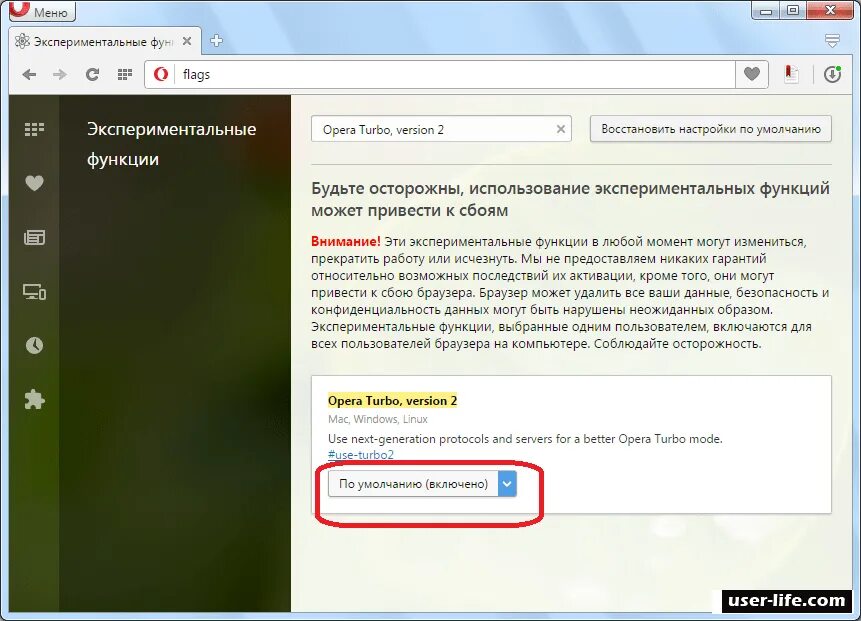Go forward with the forward arrow

point(60,75)
